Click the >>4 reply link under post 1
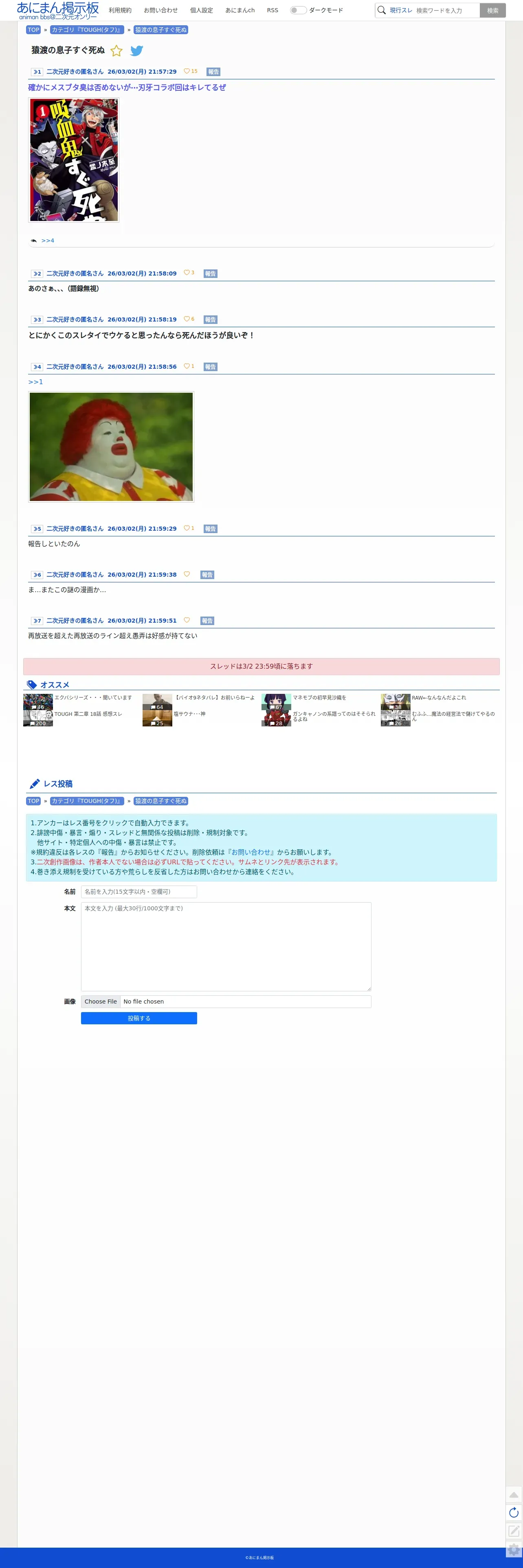 48,241
